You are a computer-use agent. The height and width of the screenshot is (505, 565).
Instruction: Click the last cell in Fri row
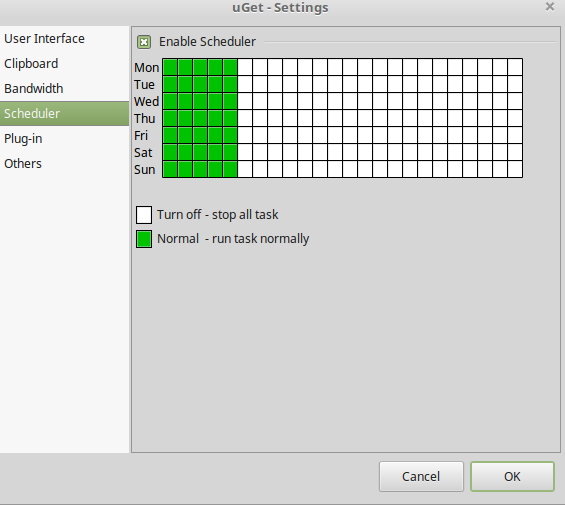515,135
